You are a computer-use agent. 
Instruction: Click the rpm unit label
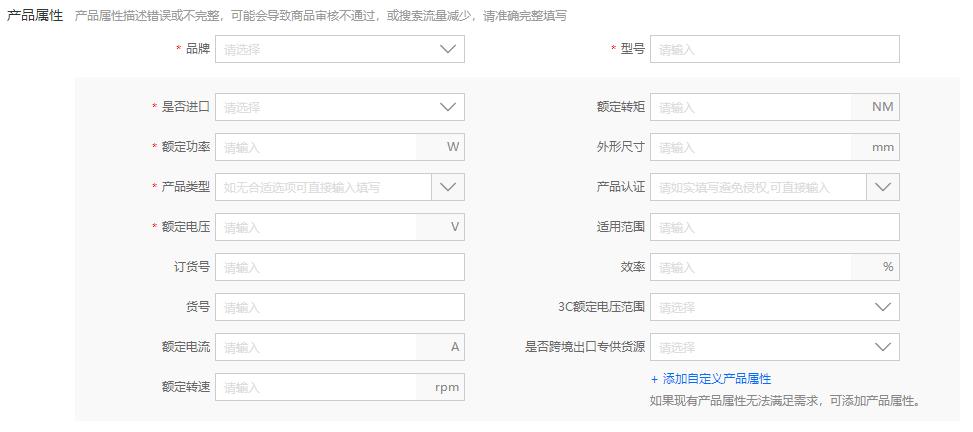click(x=447, y=387)
